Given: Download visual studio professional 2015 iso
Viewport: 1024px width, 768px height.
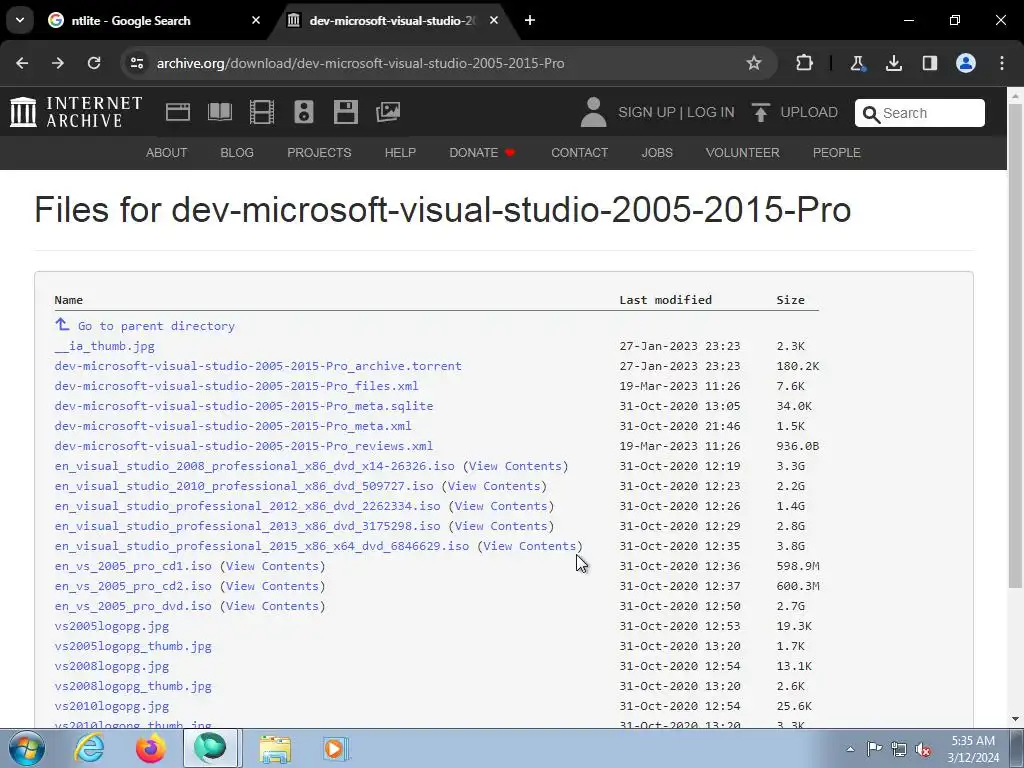Looking at the screenshot, I should (262, 546).
